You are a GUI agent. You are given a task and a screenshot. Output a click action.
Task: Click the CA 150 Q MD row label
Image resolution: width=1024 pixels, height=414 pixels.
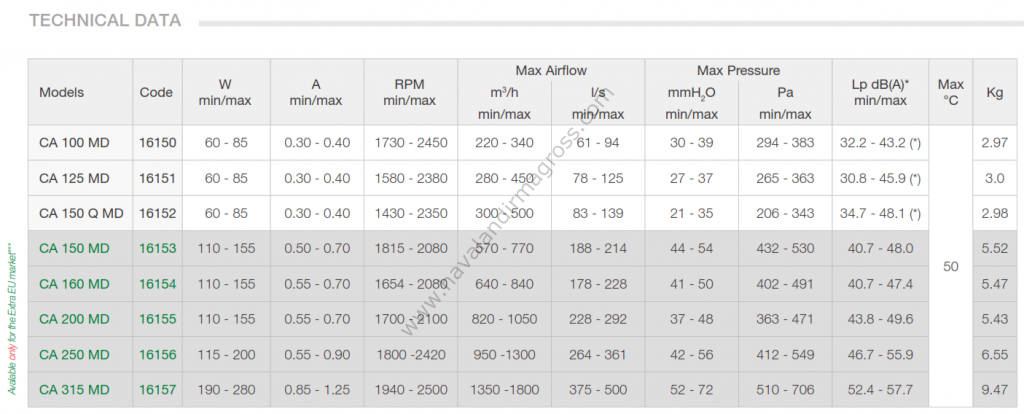(x=81, y=213)
